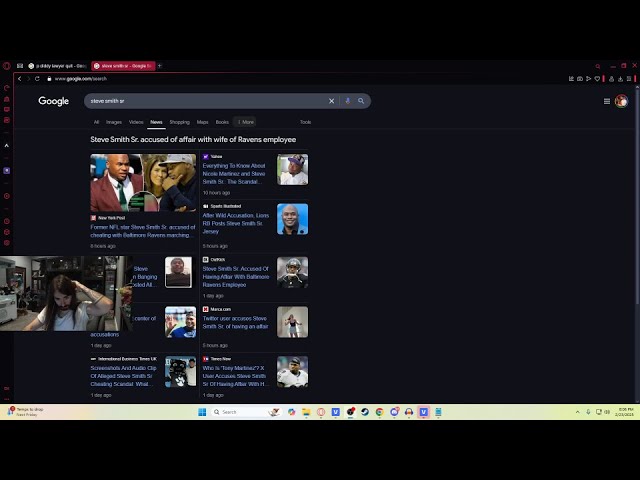Switch to the Videos results tab
The image size is (640, 480).
[x=136, y=122]
